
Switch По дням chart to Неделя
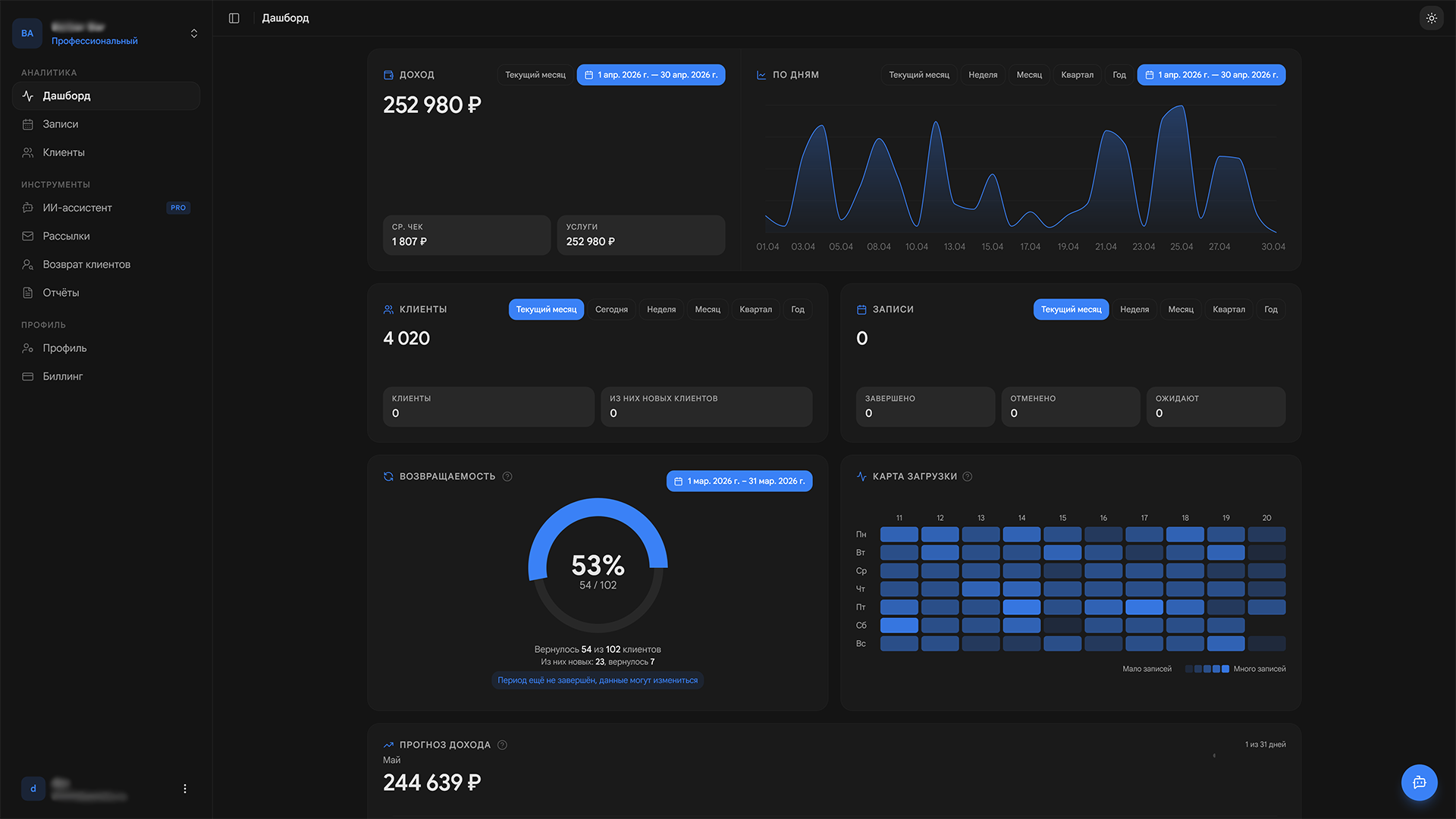pyautogui.click(x=983, y=75)
